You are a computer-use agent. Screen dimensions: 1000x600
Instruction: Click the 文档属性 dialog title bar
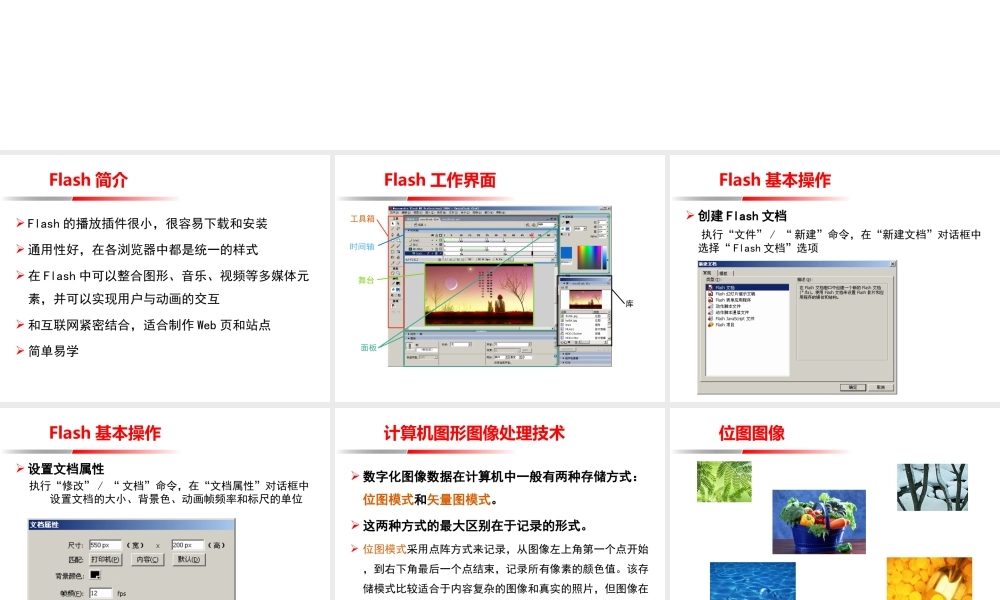[131, 524]
